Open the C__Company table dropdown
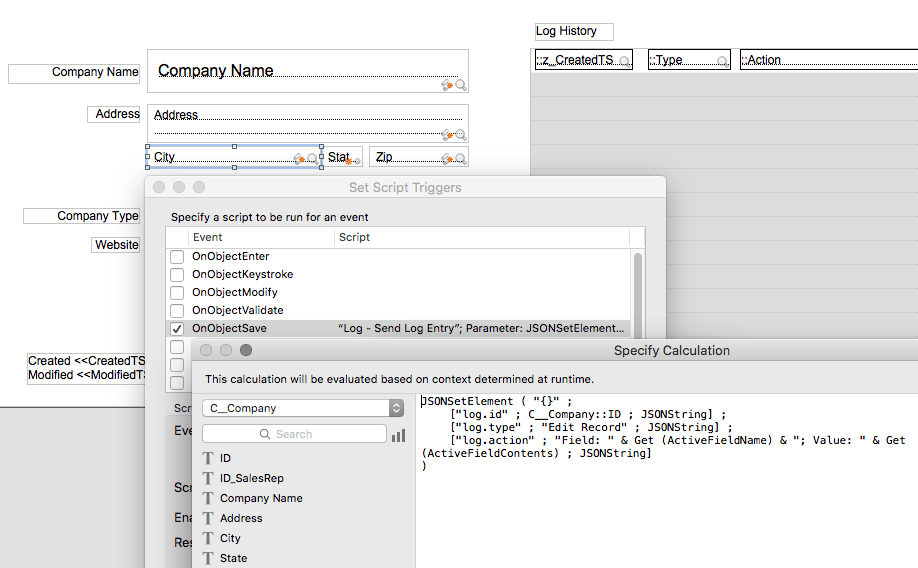The image size is (918, 568). 303,408
